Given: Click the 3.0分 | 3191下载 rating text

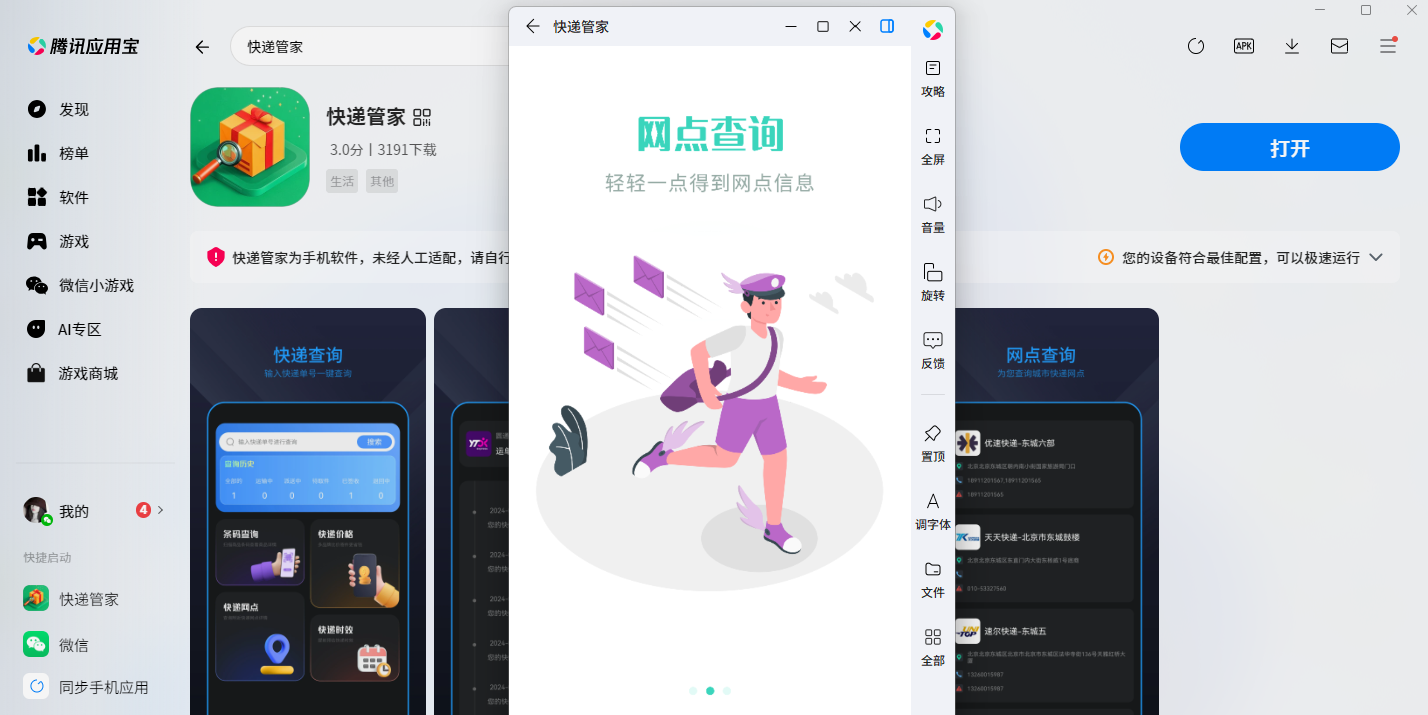Looking at the screenshot, I should (x=383, y=150).
